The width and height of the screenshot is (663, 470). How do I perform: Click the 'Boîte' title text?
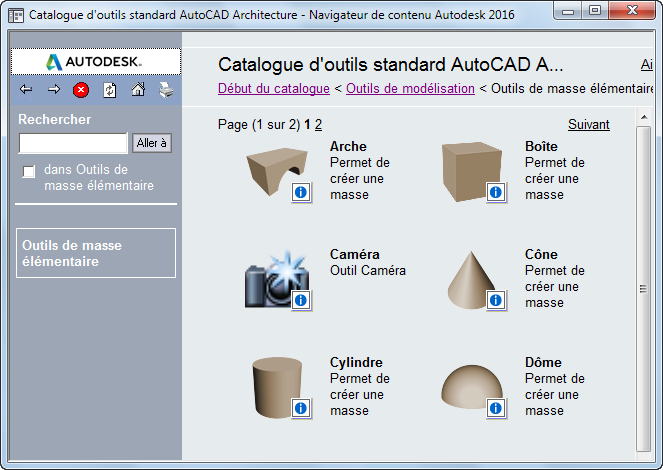click(541, 147)
